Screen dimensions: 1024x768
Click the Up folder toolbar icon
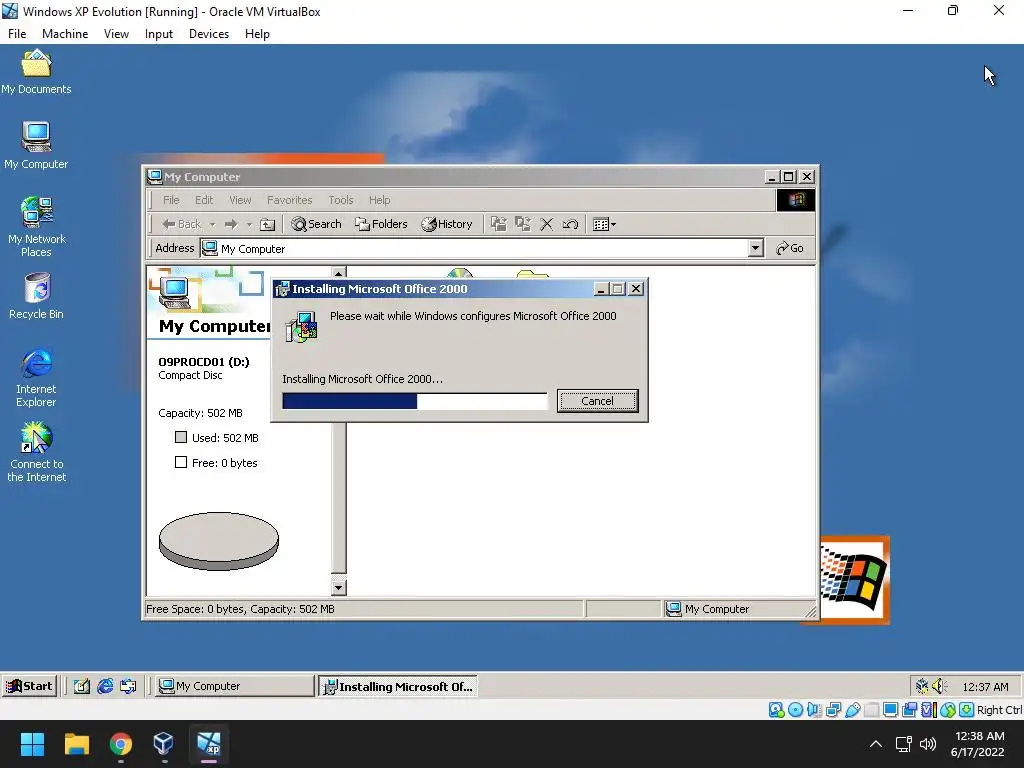tap(267, 224)
